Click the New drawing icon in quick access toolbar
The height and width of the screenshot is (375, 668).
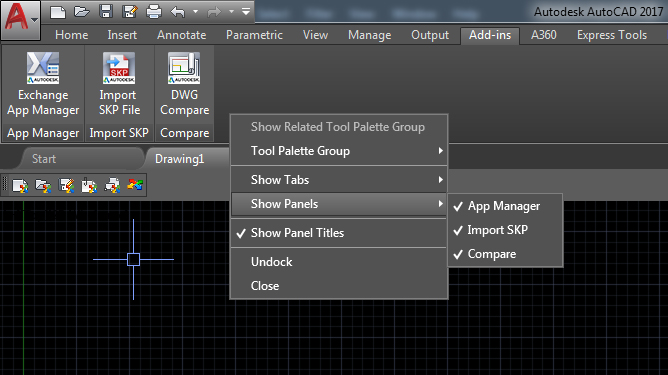click(x=58, y=12)
